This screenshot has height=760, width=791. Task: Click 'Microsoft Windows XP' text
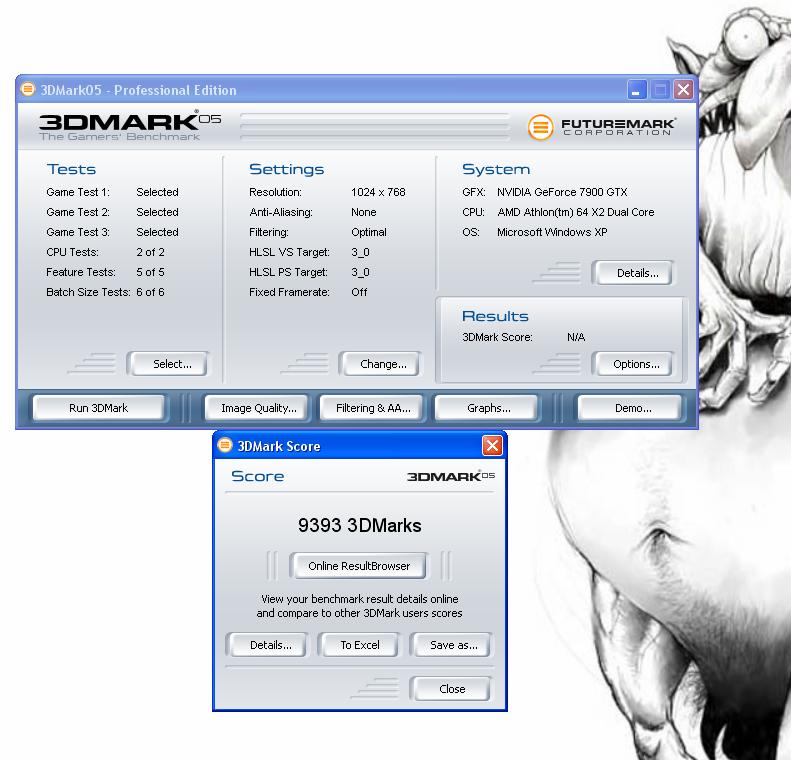tap(552, 232)
